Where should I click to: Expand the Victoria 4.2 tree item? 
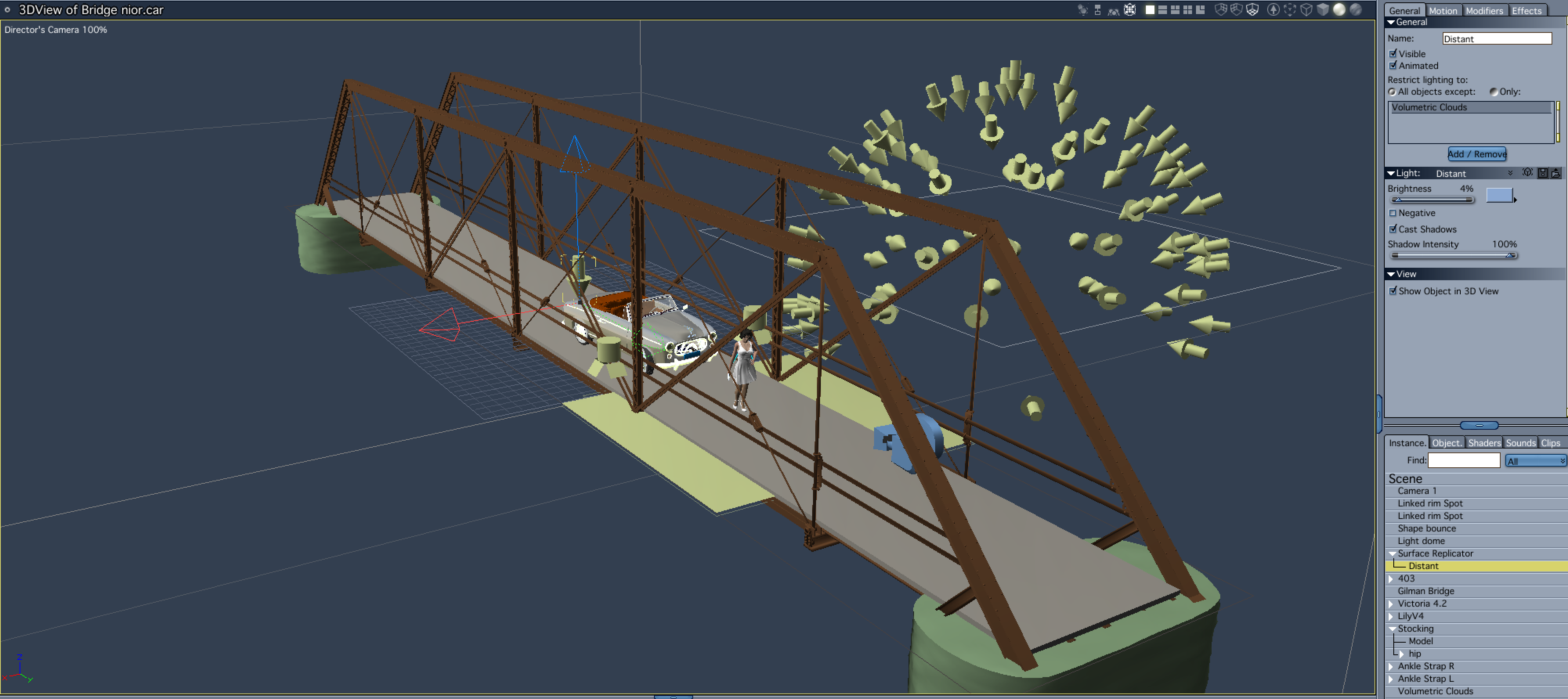click(x=1391, y=604)
